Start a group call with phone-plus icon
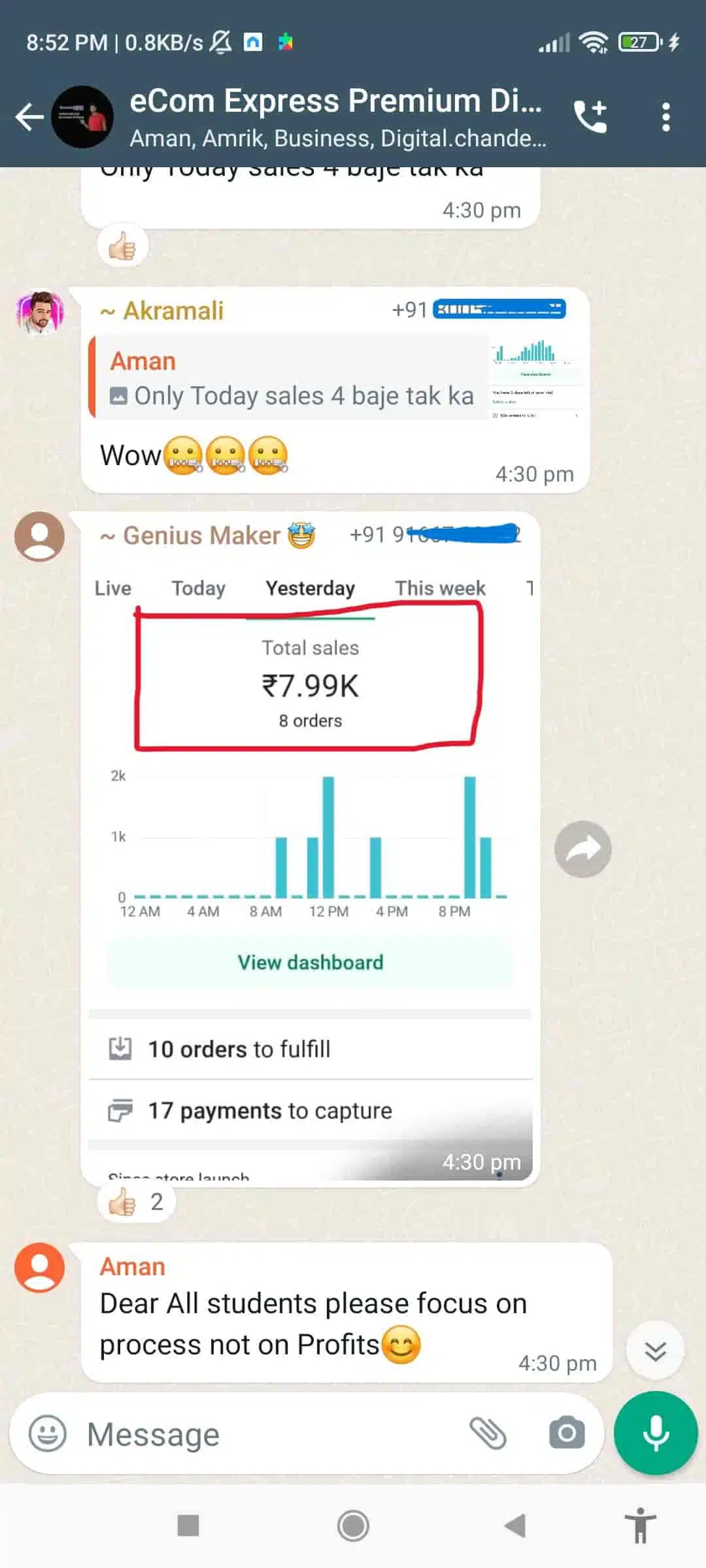 coord(590,117)
